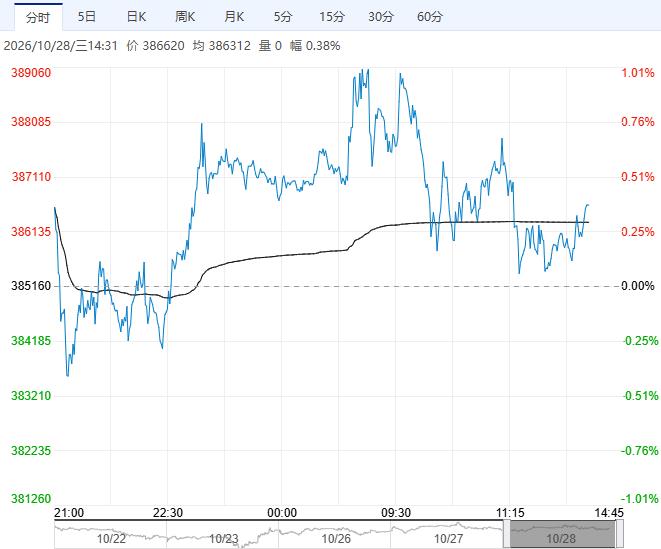Viewport: 661px width, 549px height.
Task: Click the 量 0 volume readout
Action: (270, 46)
